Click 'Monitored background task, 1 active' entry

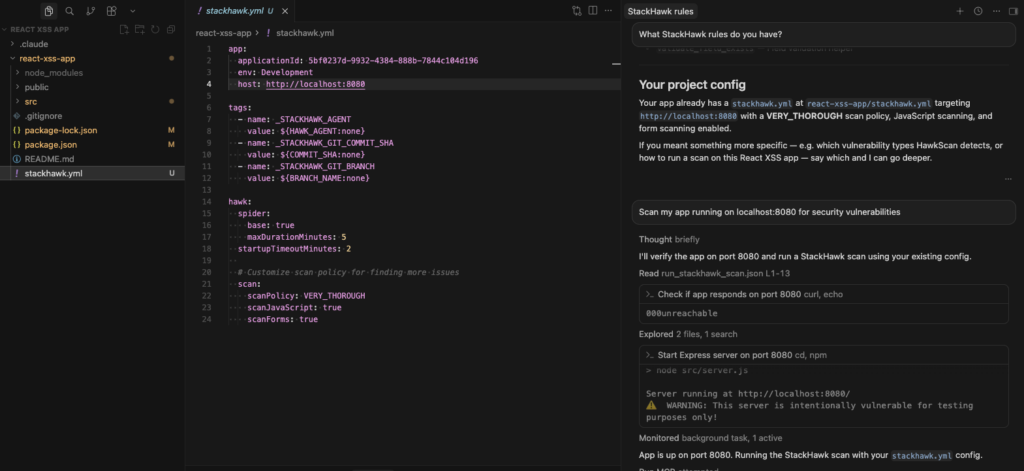click(x=710, y=438)
